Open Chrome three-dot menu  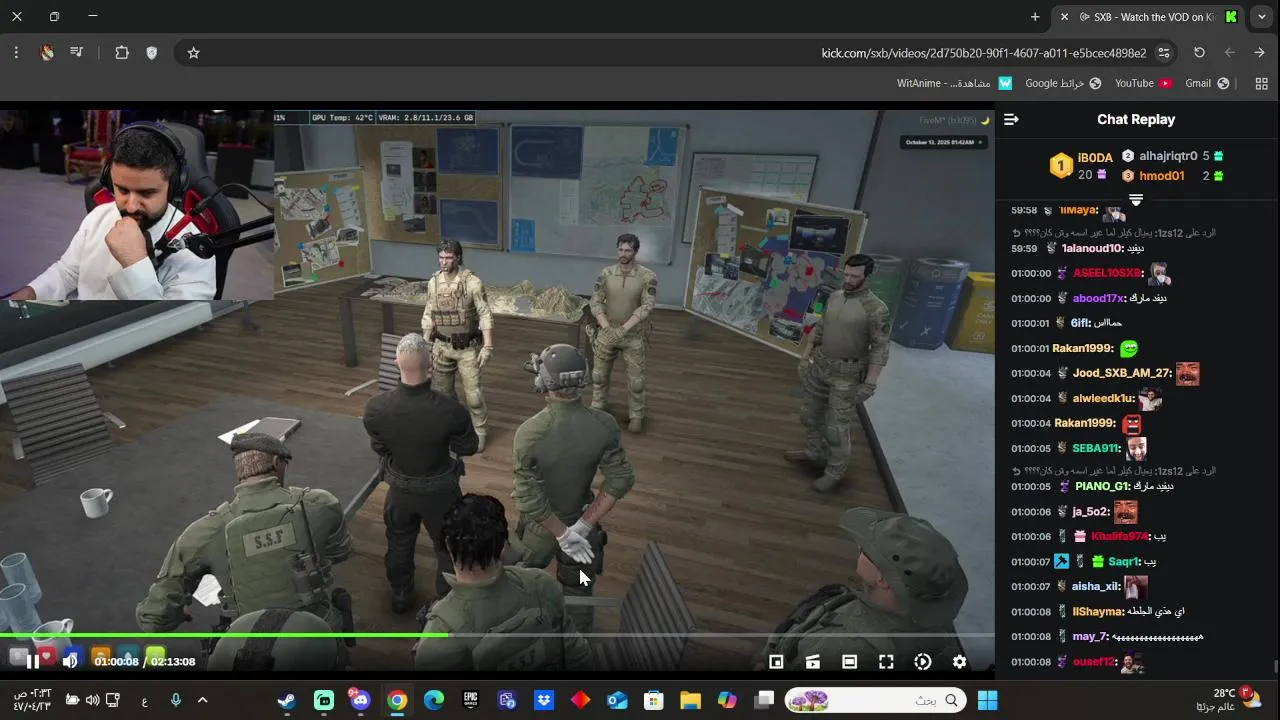coord(16,53)
